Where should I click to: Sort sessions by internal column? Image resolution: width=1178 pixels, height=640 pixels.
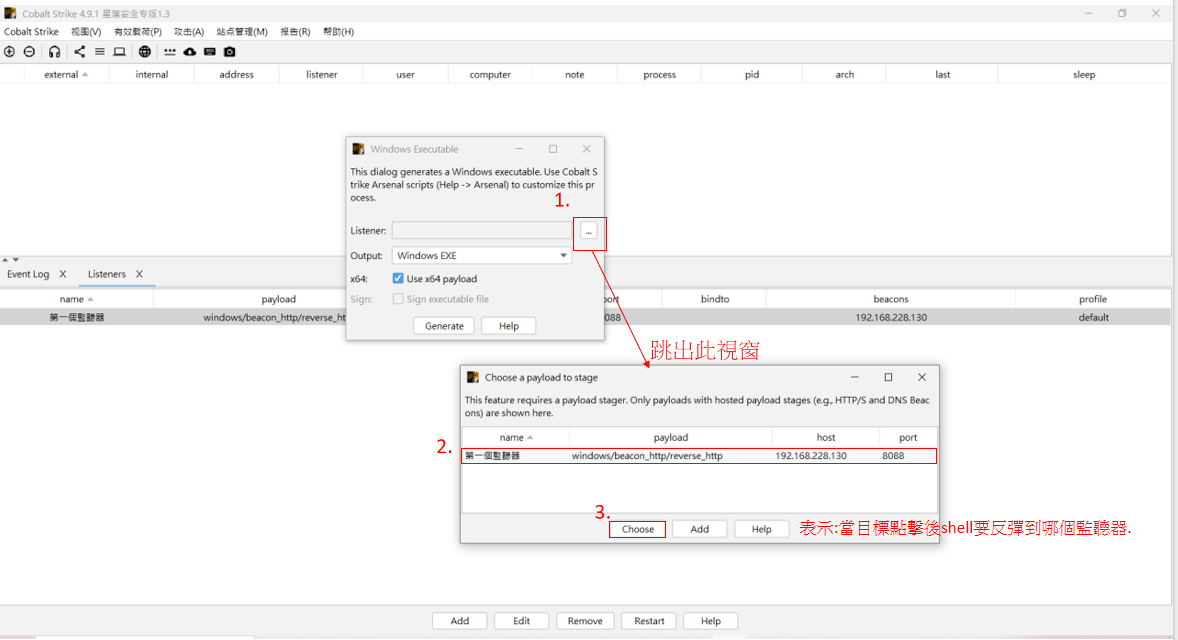(x=152, y=74)
